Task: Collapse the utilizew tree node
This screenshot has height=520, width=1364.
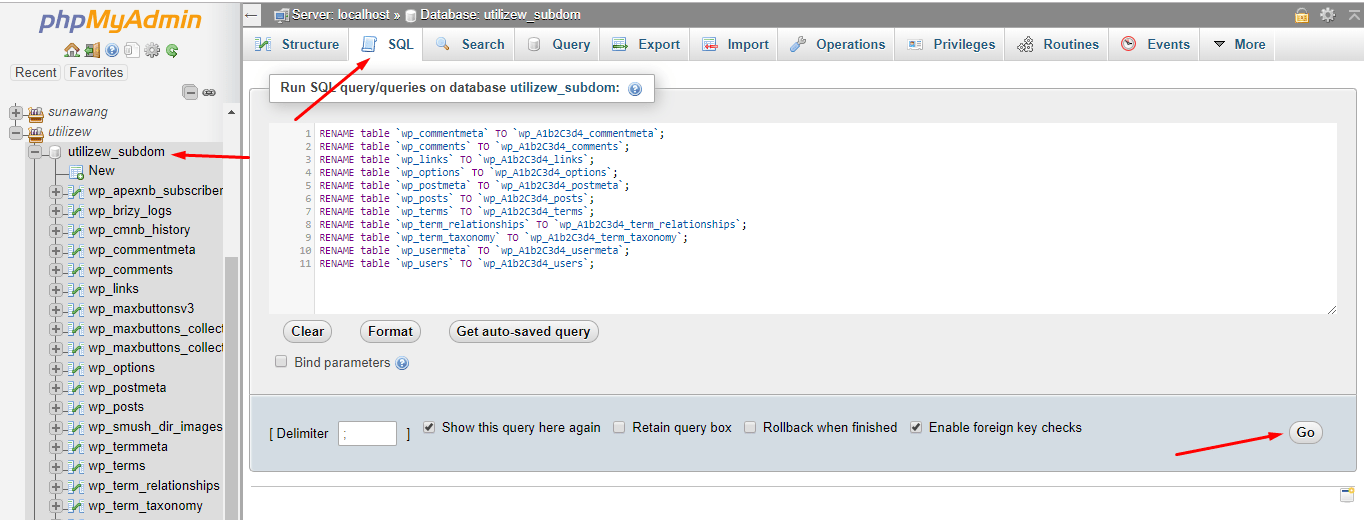Action: click(15, 132)
